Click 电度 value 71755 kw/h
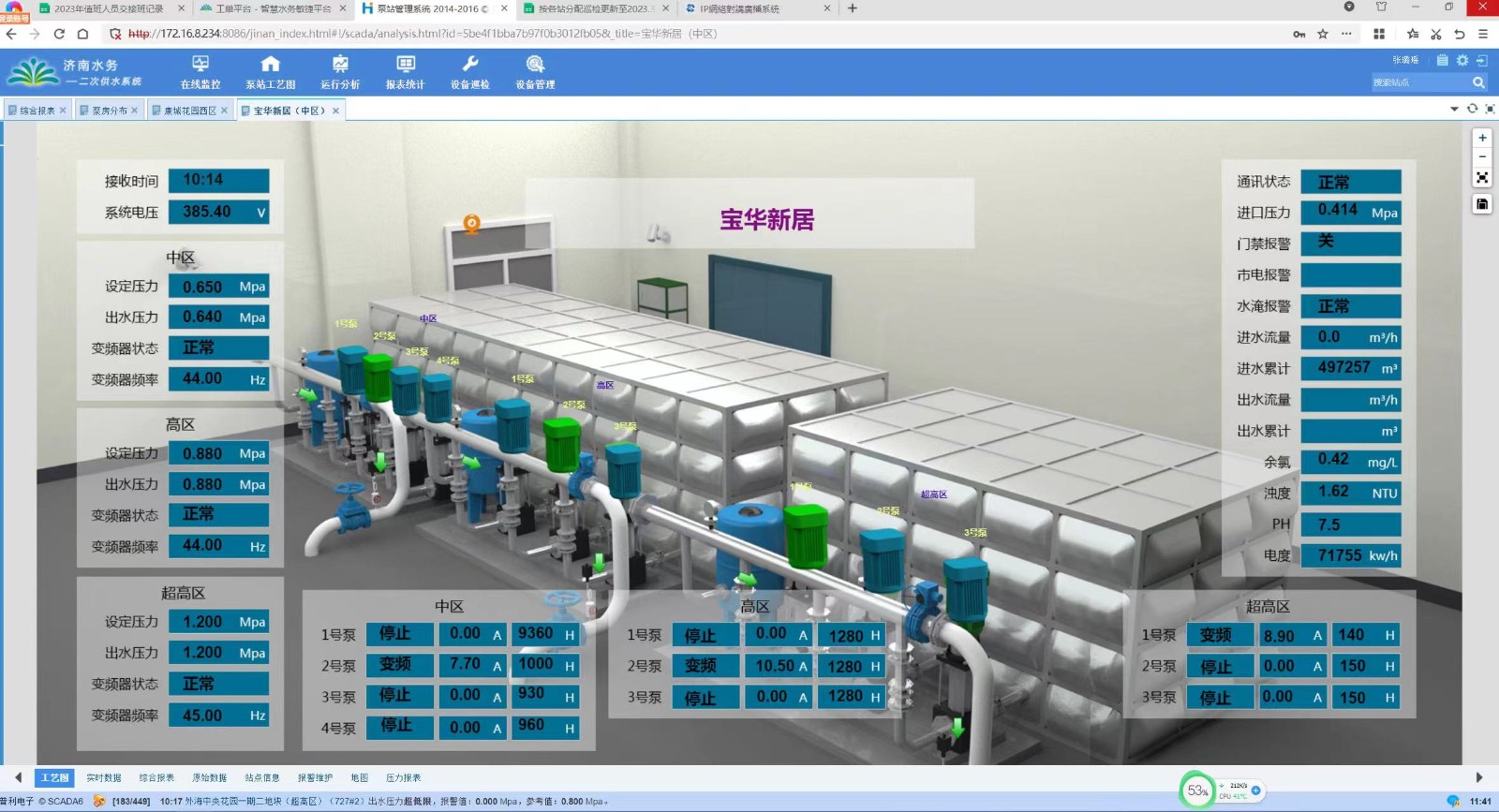The image size is (1499, 812). click(x=1351, y=555)
